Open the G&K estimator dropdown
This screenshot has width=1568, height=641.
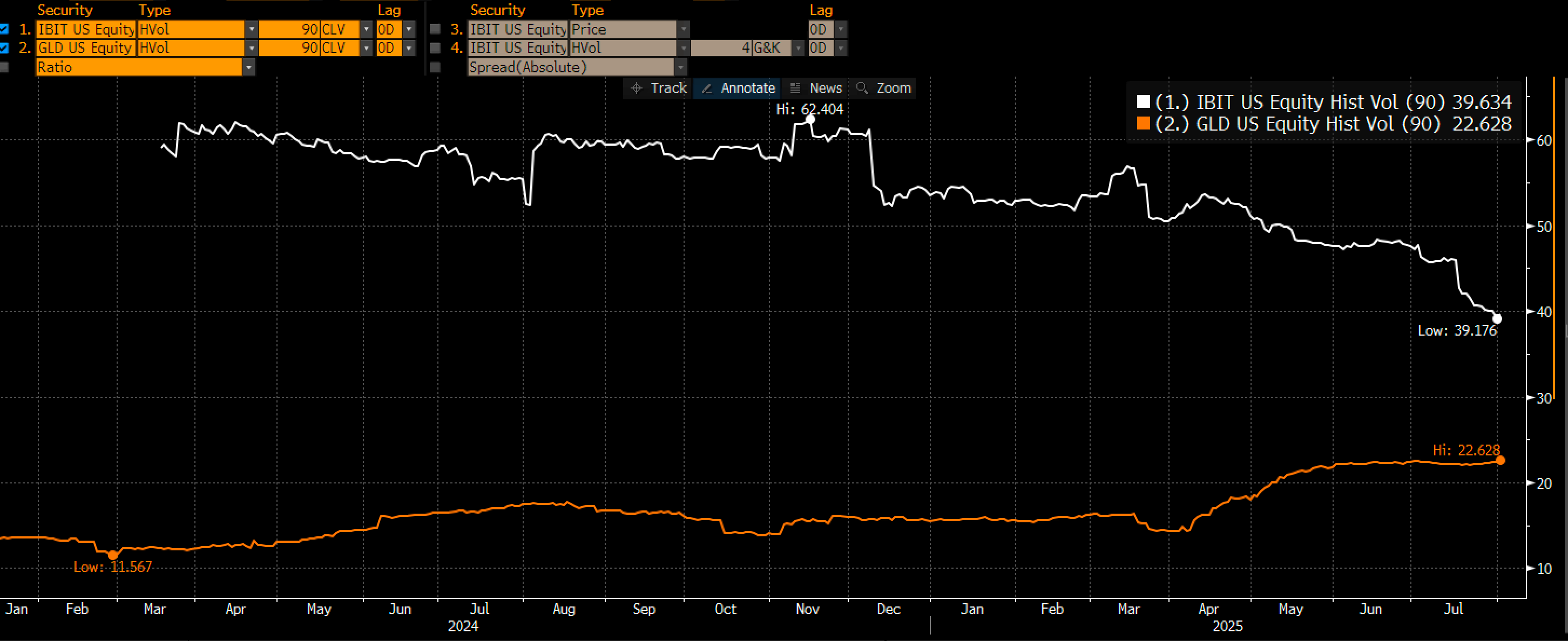pos(798,47)
